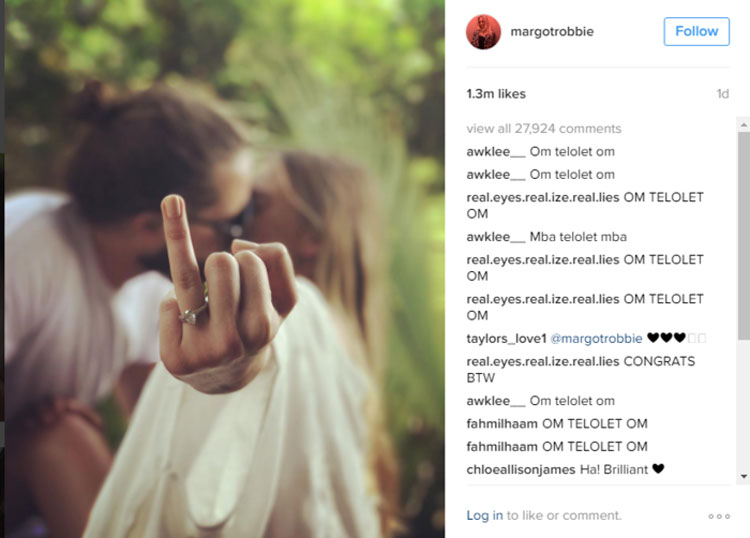Open the three-dot more options menu
Screen dimensions: 750x538
tap(719, 516)
